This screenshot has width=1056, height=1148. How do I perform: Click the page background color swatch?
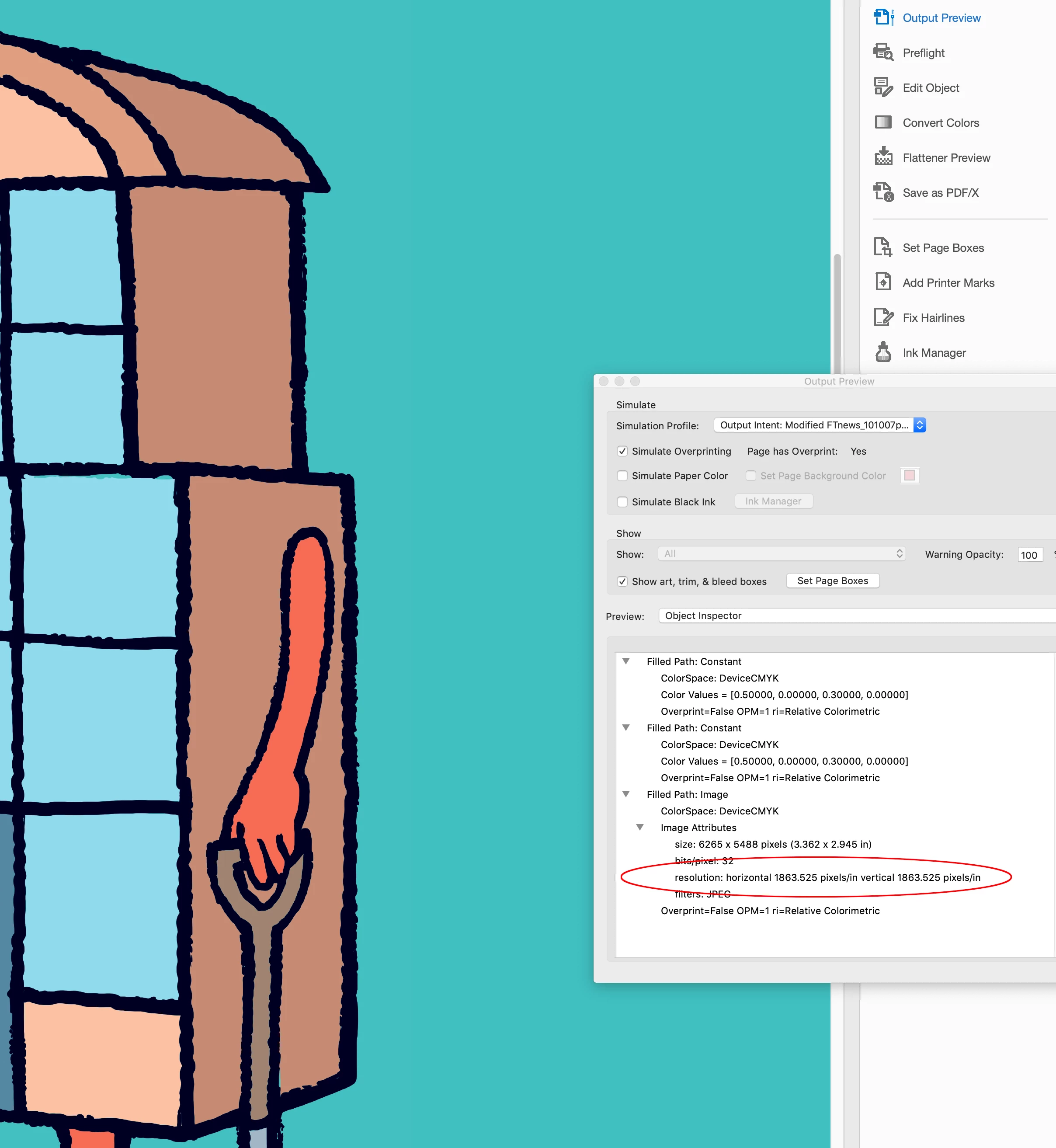(x=909, y=476)
